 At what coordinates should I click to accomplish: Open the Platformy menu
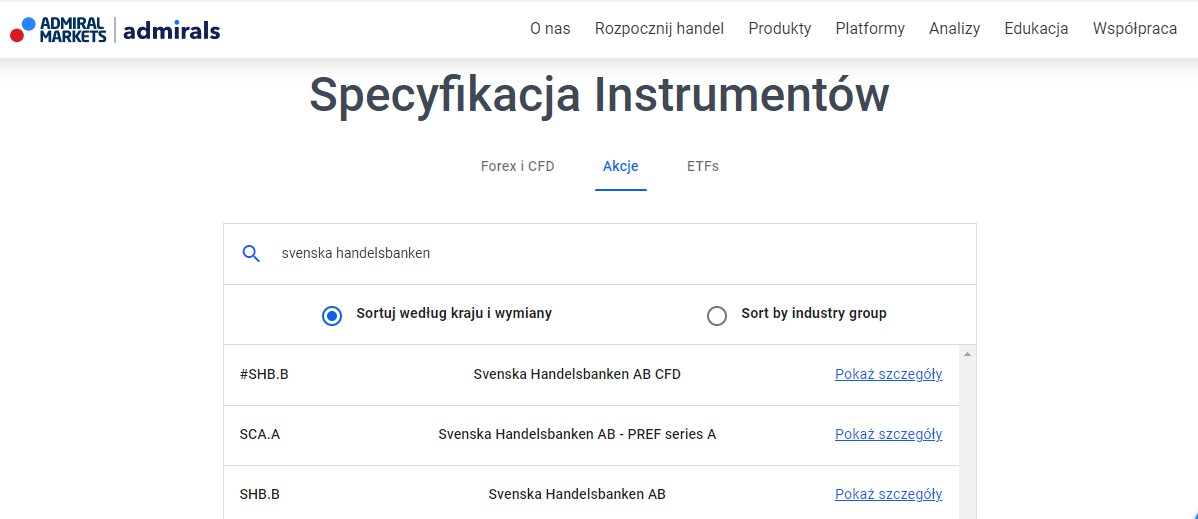pyautogui.click(x=870, y=29)
